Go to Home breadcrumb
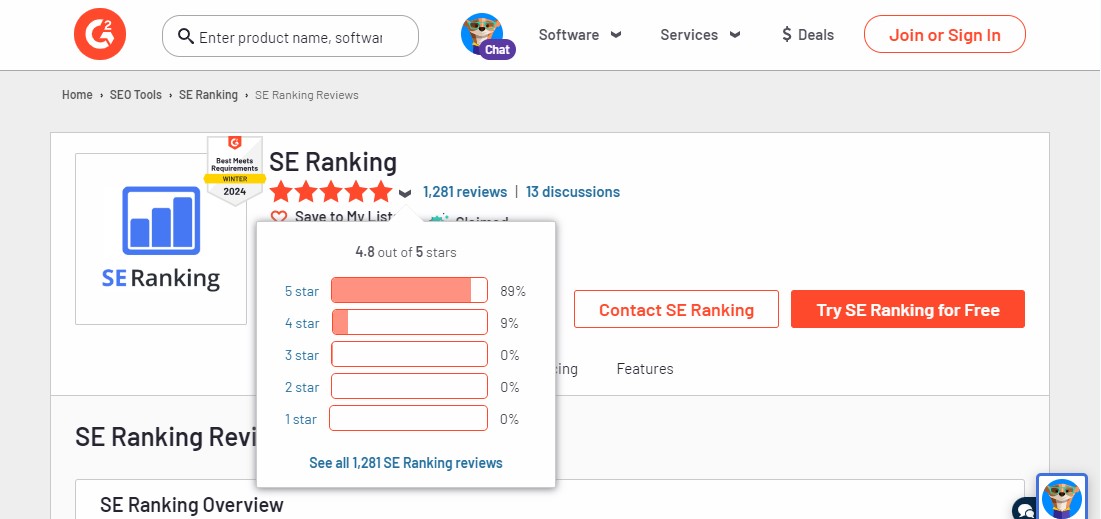The width and height of the screenshot is (1101, 519). tap(77, 95)
